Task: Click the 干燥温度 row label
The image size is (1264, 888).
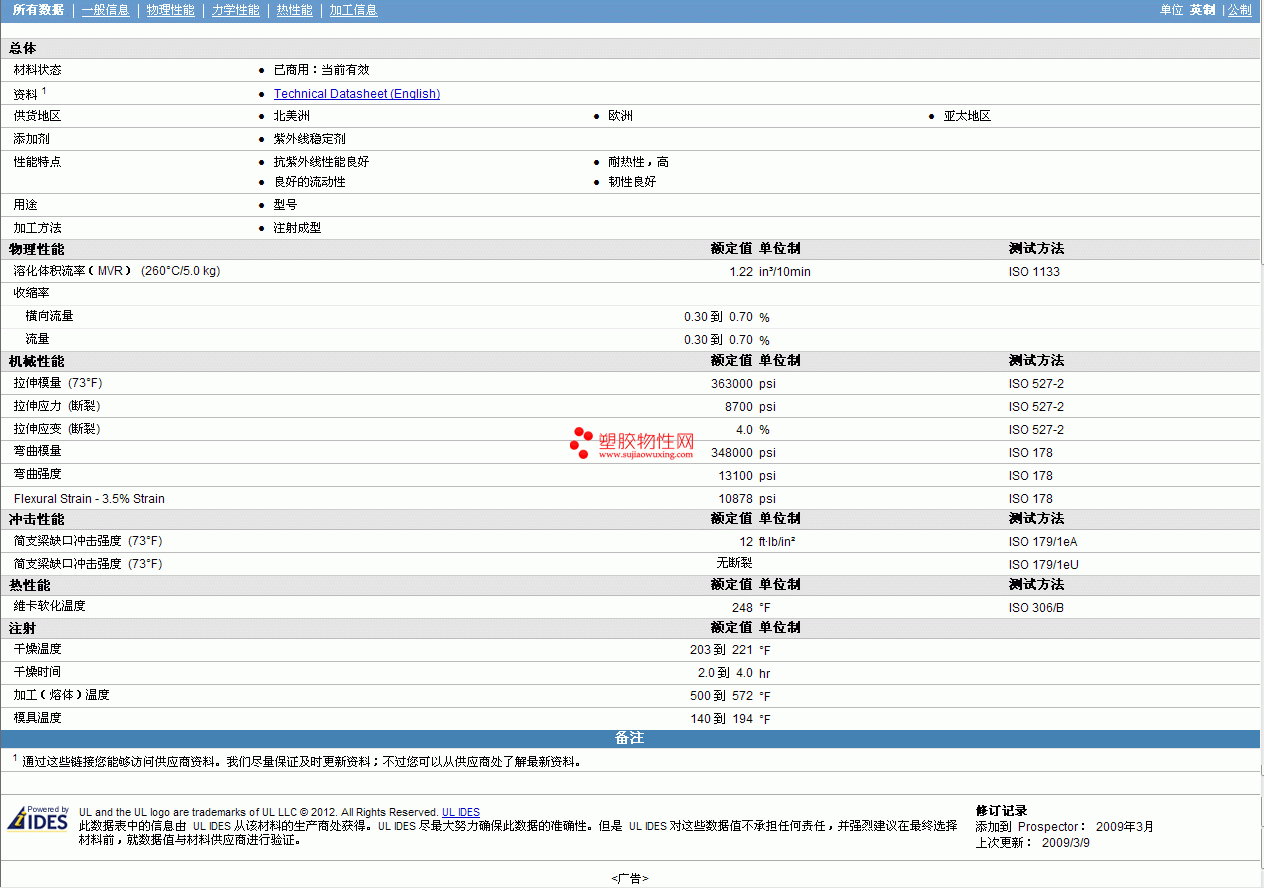Action: click(x=37, y=649)
